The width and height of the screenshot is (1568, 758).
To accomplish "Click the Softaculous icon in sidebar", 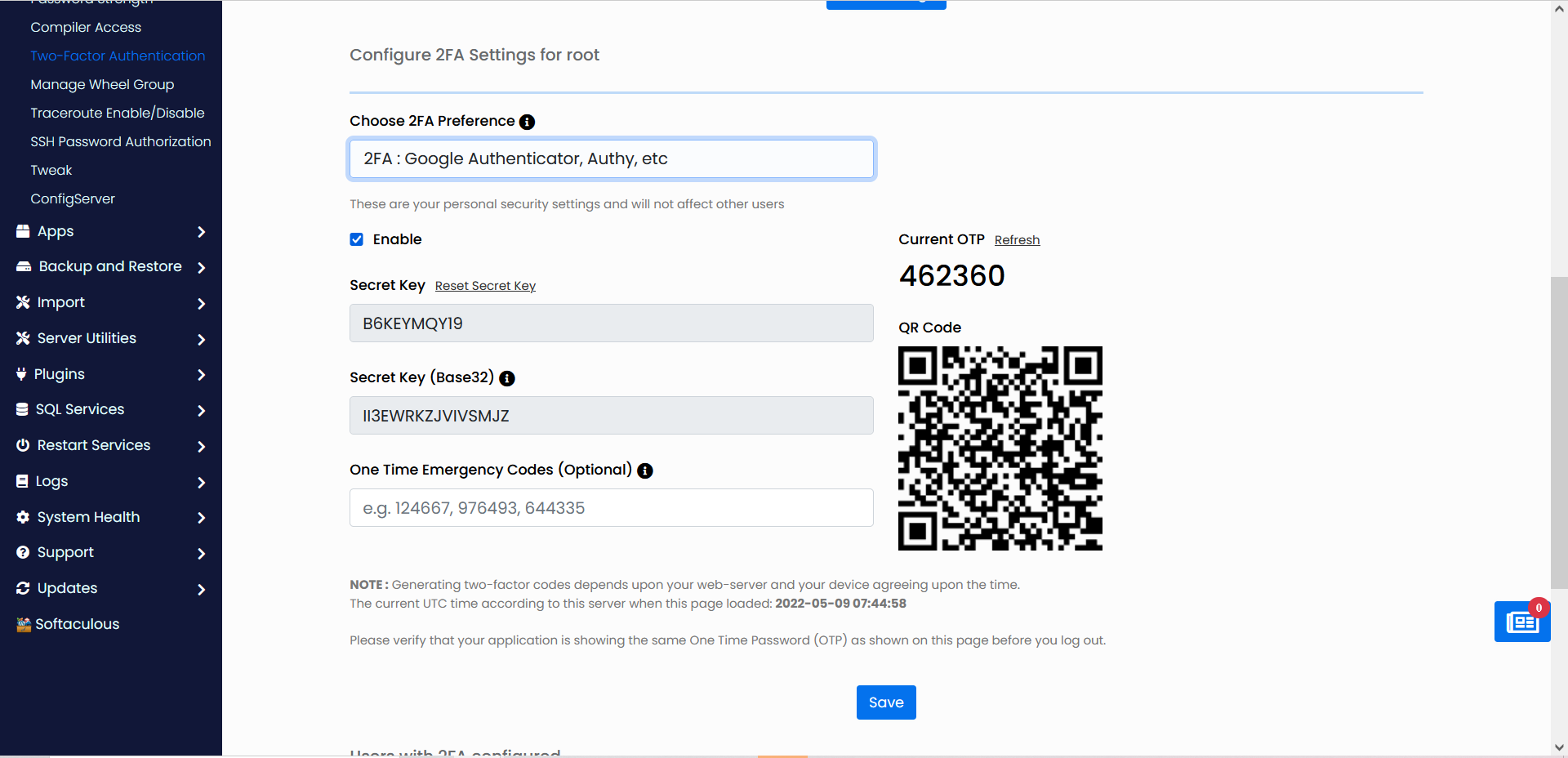I will [23, 624].
